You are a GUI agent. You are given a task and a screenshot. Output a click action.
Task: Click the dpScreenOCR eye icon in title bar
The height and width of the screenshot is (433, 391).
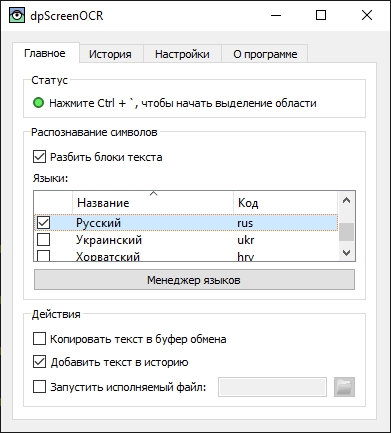[x=17, y=15]
